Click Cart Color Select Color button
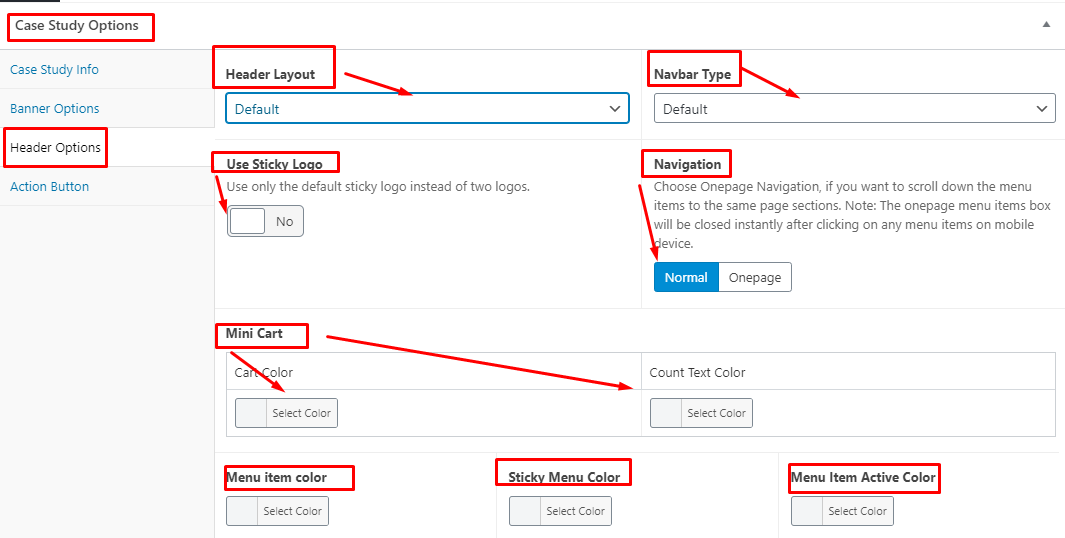1065x538 pixels. point(301,413)
